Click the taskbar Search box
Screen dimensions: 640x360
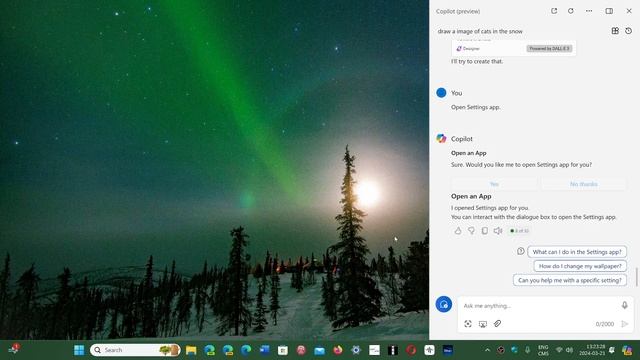tap(135, 350)
